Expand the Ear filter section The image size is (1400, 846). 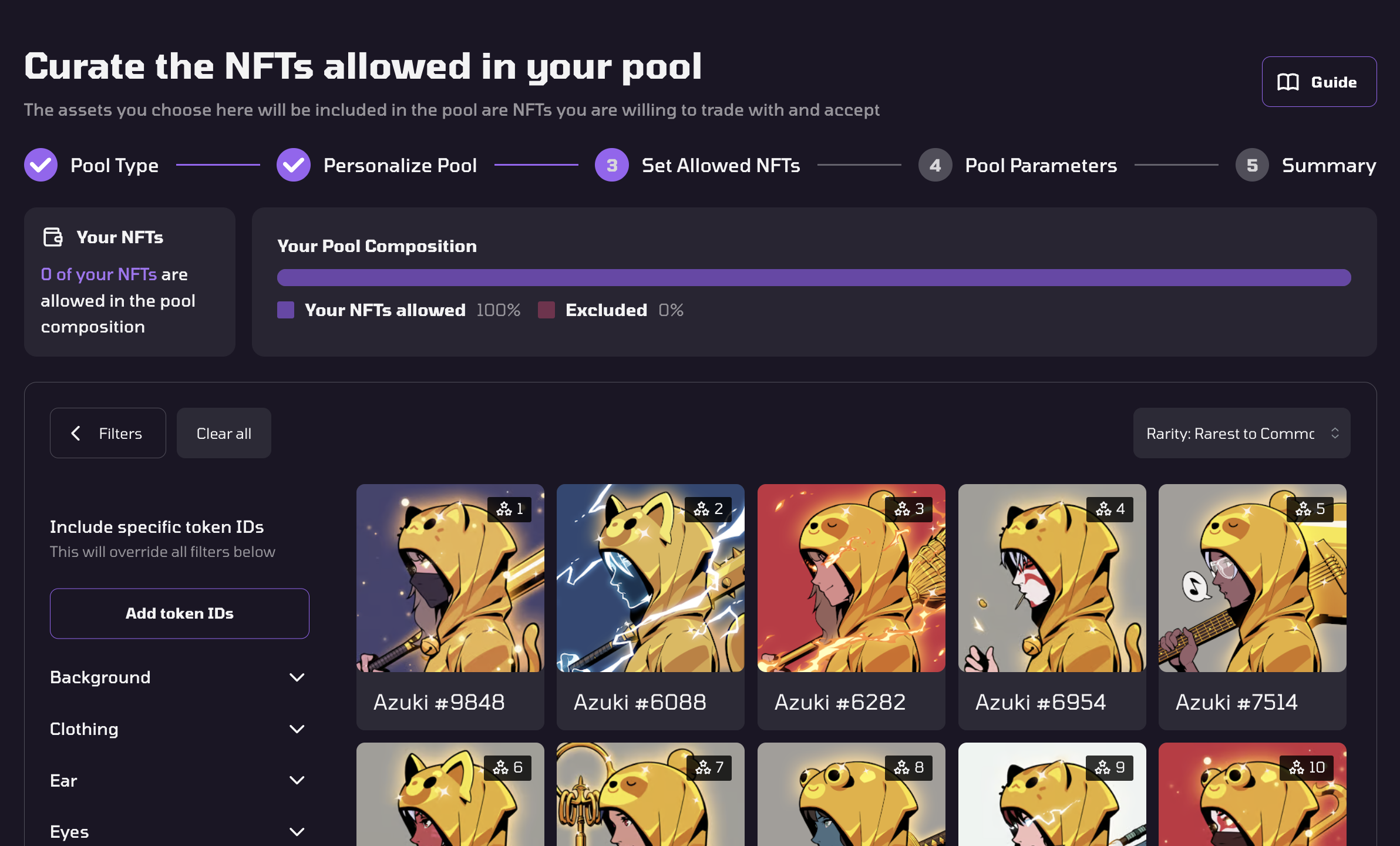pos(297,780)
